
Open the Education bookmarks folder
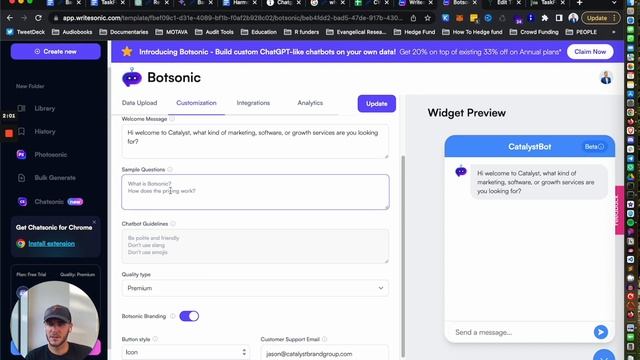pyautogui.click(x=259, y=32)
